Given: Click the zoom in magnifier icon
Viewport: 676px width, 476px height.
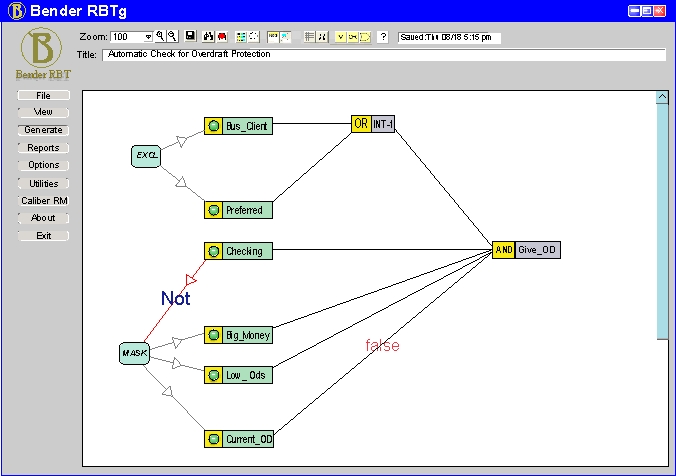Looking at the screenshot, I should pos(160,37).
